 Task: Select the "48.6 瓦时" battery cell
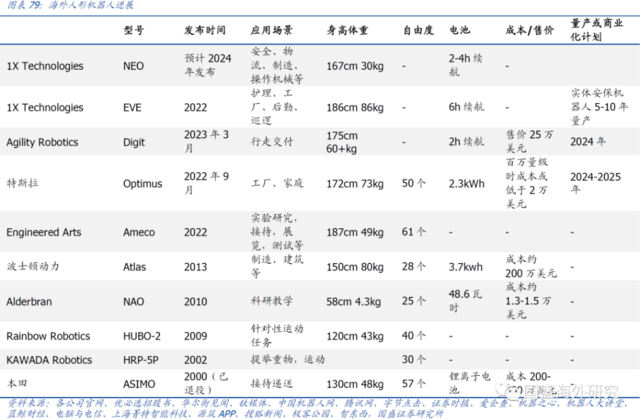tap(465, 300)
